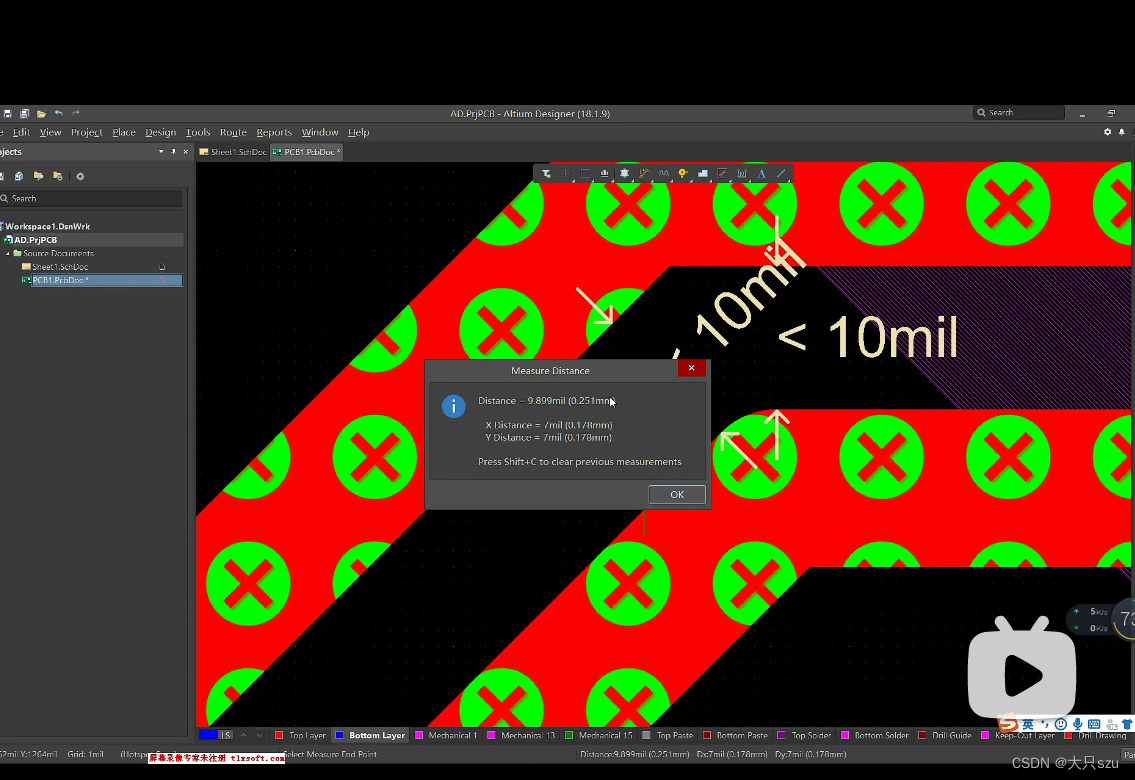Select the AD.PrjPCB project node
This screenshot has height=780, width=1135.
(35, 240)
